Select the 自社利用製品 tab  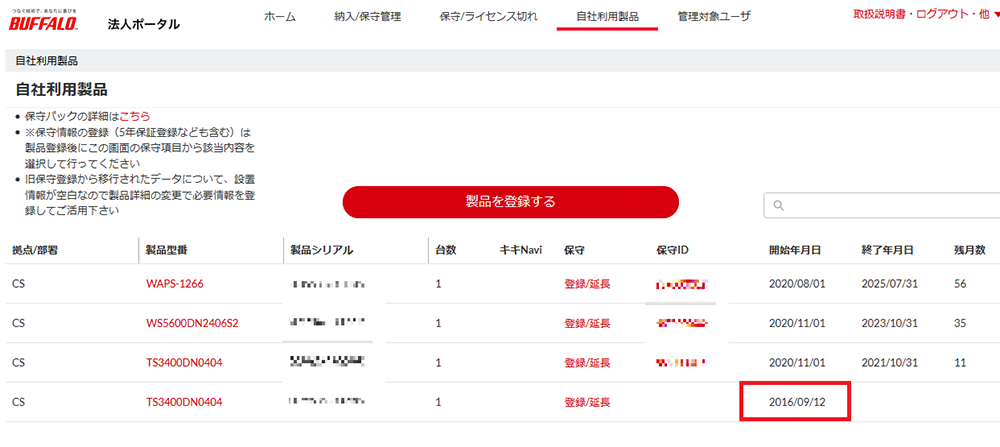point(607,17)
